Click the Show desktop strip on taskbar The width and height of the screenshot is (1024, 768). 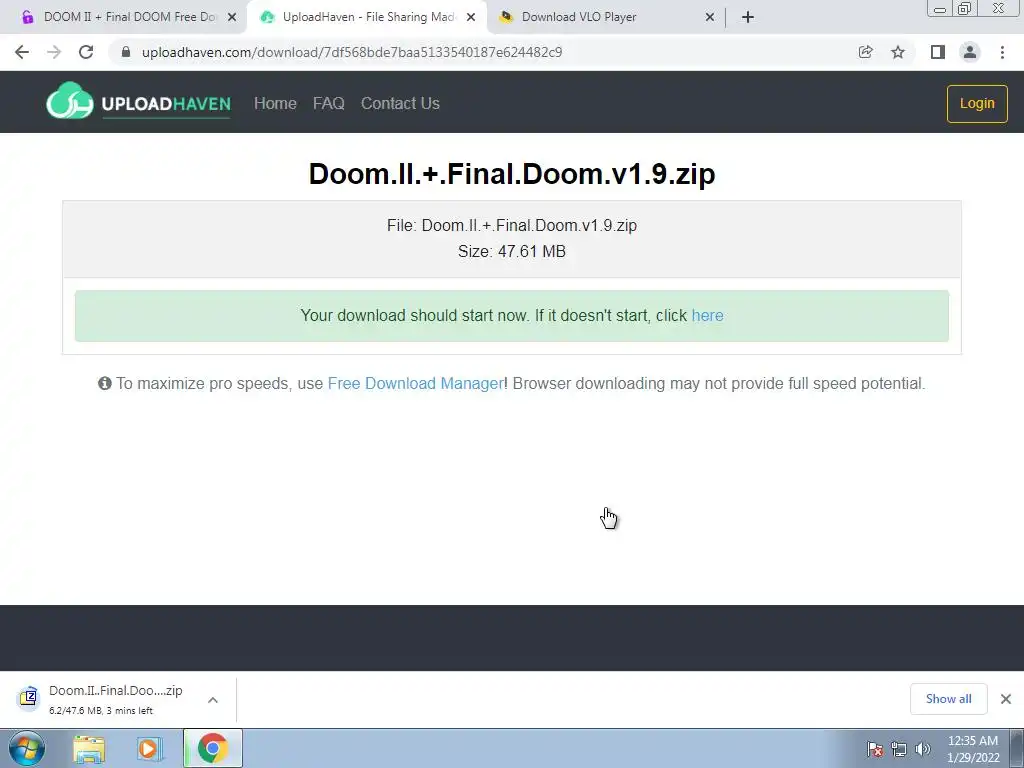click(1017, 749)
